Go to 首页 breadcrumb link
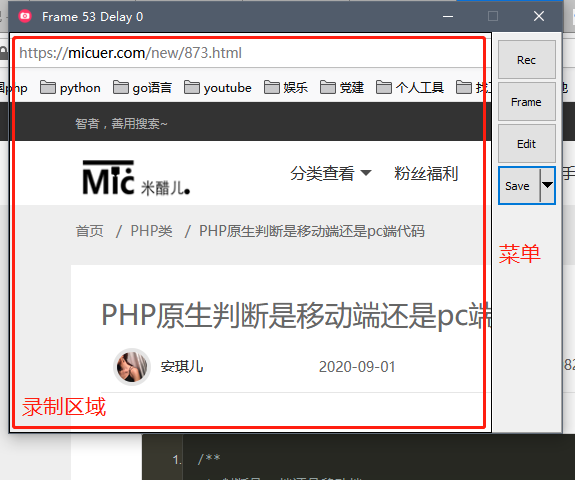The image size is (575, 480). click(89, 231)
